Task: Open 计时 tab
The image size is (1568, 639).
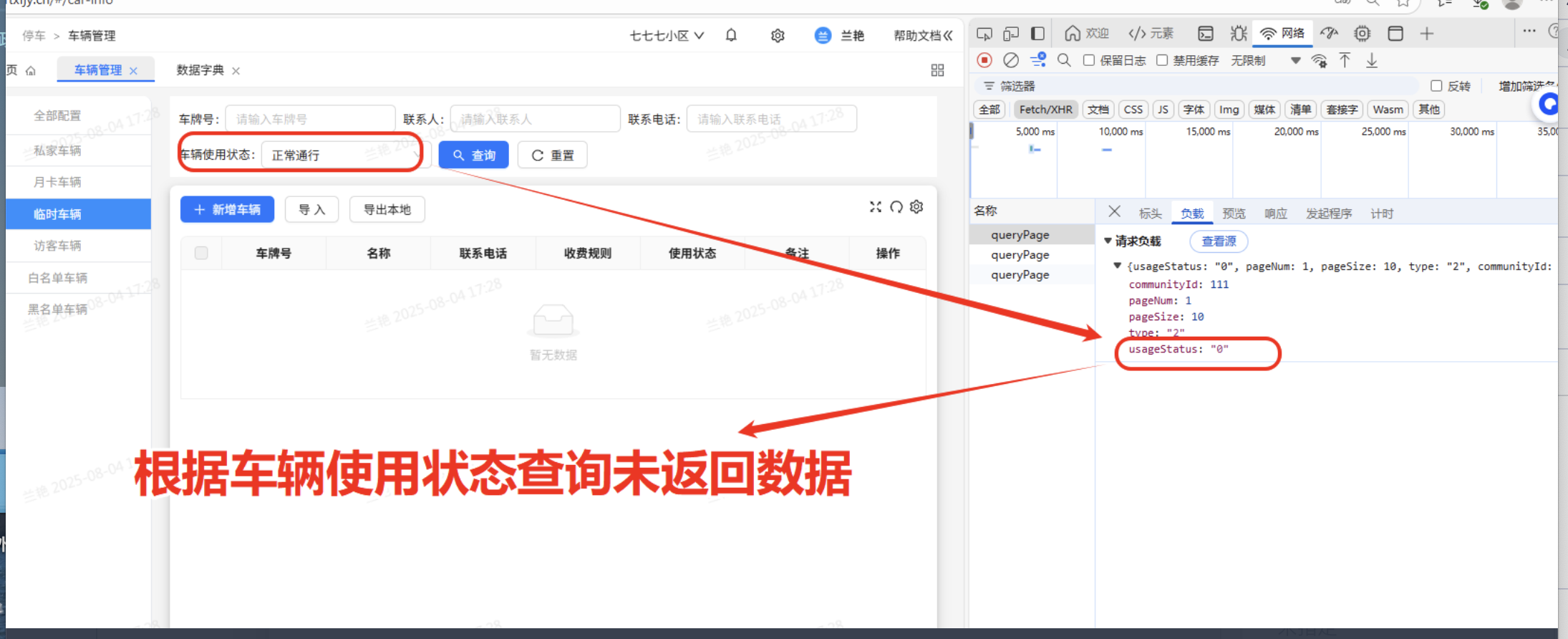Action: tap(1382, 213)
